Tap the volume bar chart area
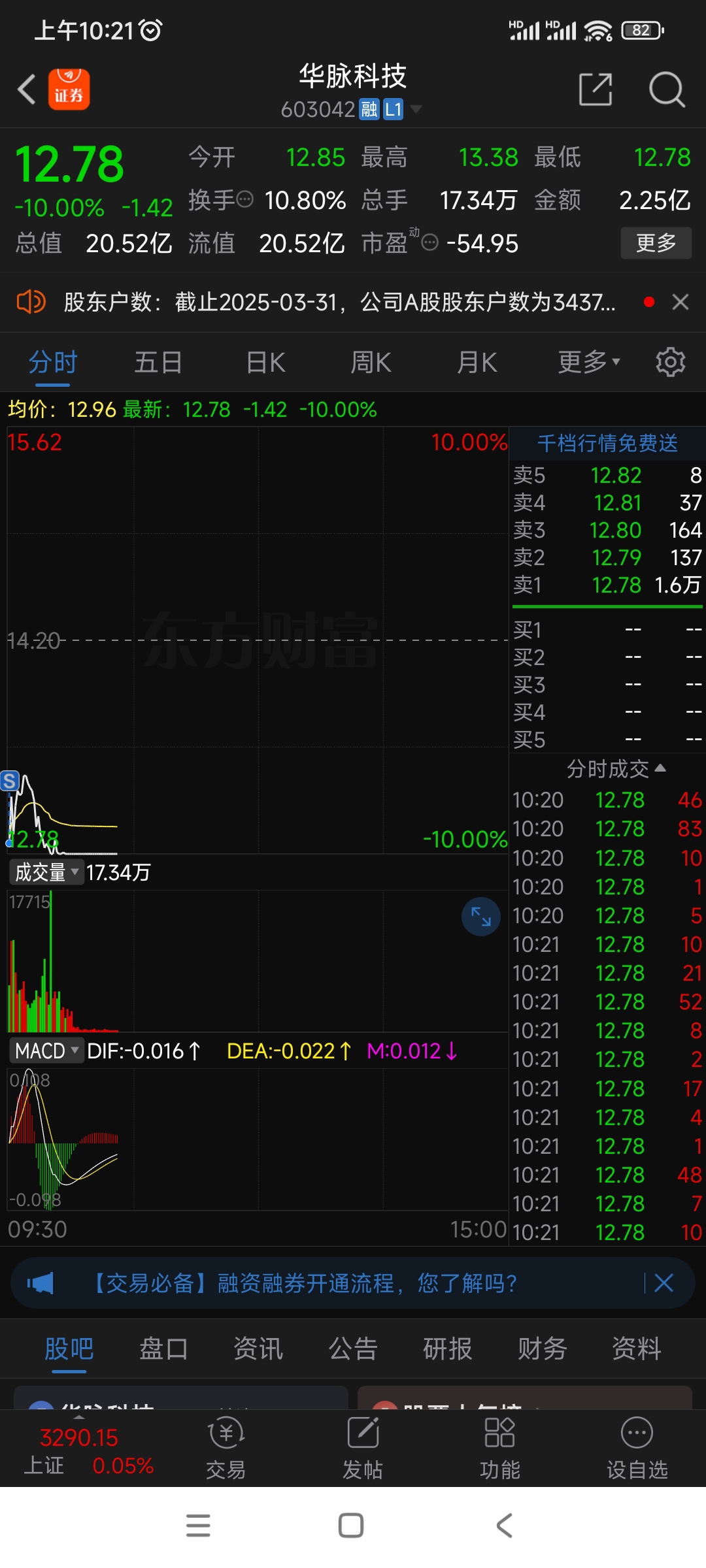The width and height of the screenshot is (706, 1568). pyautogui.click(x=258, y=960)
